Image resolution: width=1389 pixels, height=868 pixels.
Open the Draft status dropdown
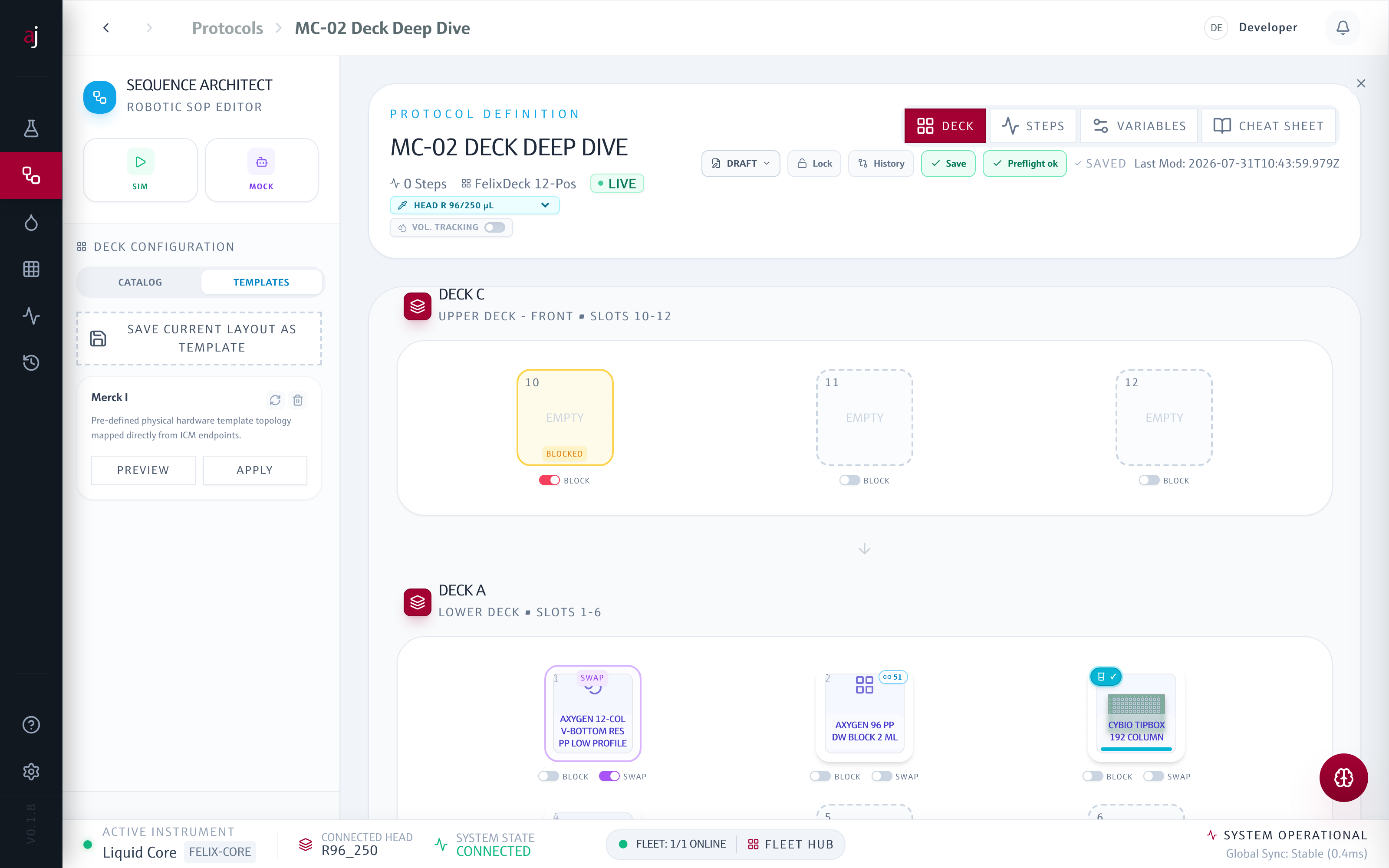coord(741,164)
